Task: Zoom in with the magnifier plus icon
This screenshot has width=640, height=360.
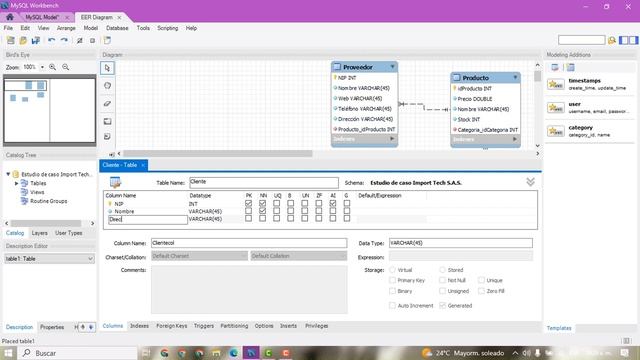Action: coord(53,67)
